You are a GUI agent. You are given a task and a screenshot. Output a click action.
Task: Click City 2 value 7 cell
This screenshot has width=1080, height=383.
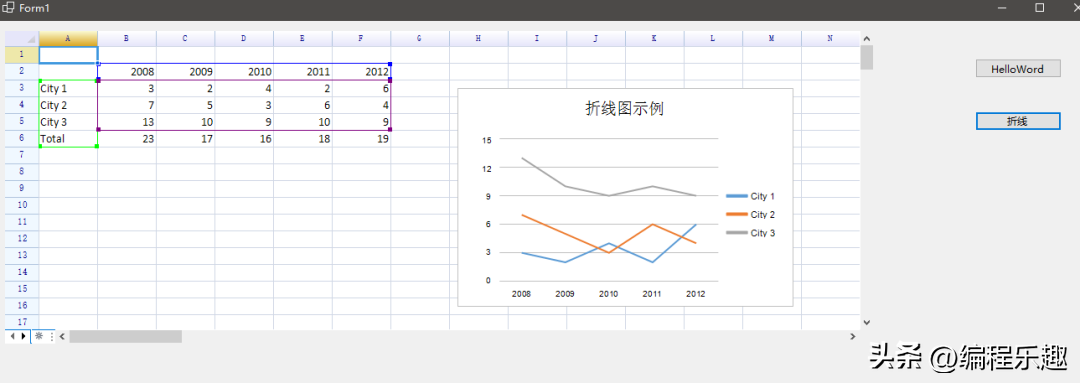(x=127, y=105)
